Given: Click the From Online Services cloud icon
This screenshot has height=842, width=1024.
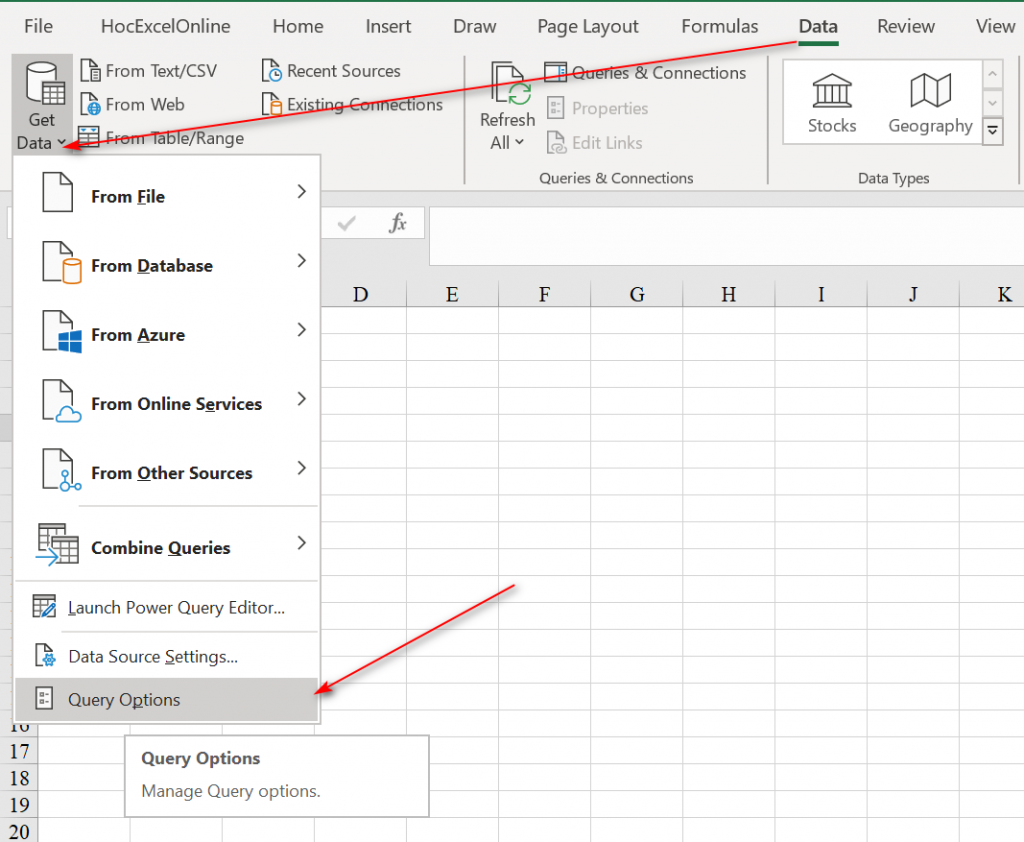Looking at the screenshot, I should (x=62, y=401).
